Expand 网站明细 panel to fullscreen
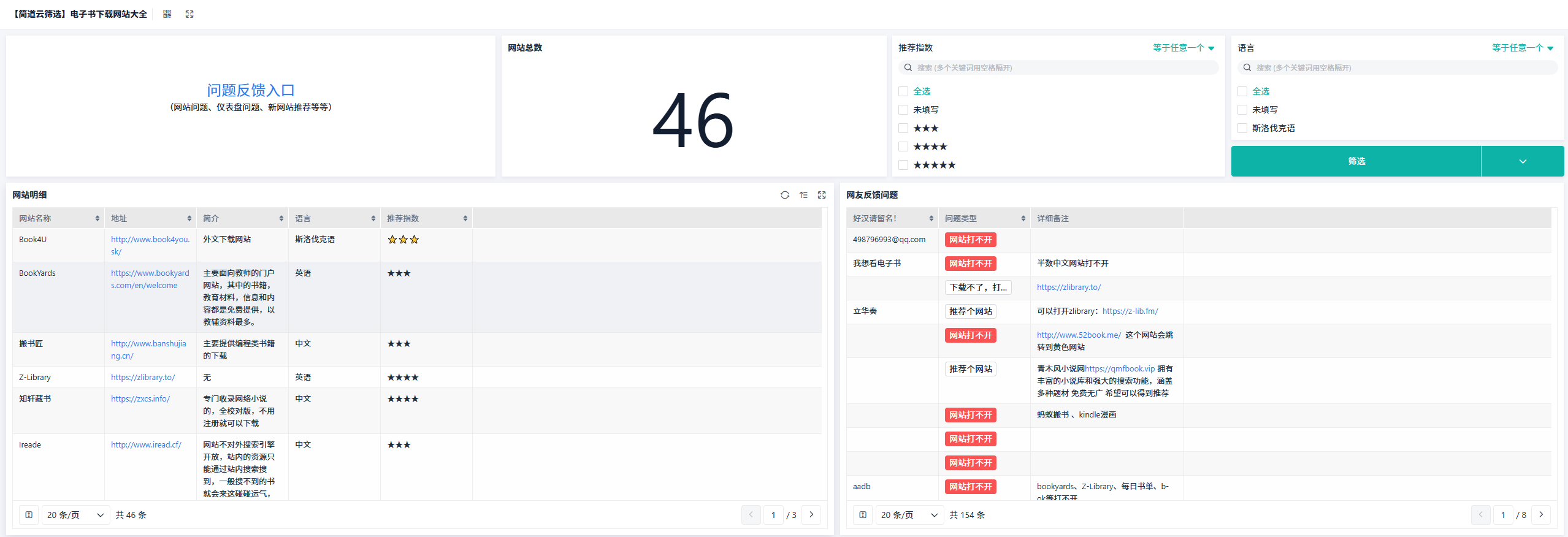 (822, 195)
